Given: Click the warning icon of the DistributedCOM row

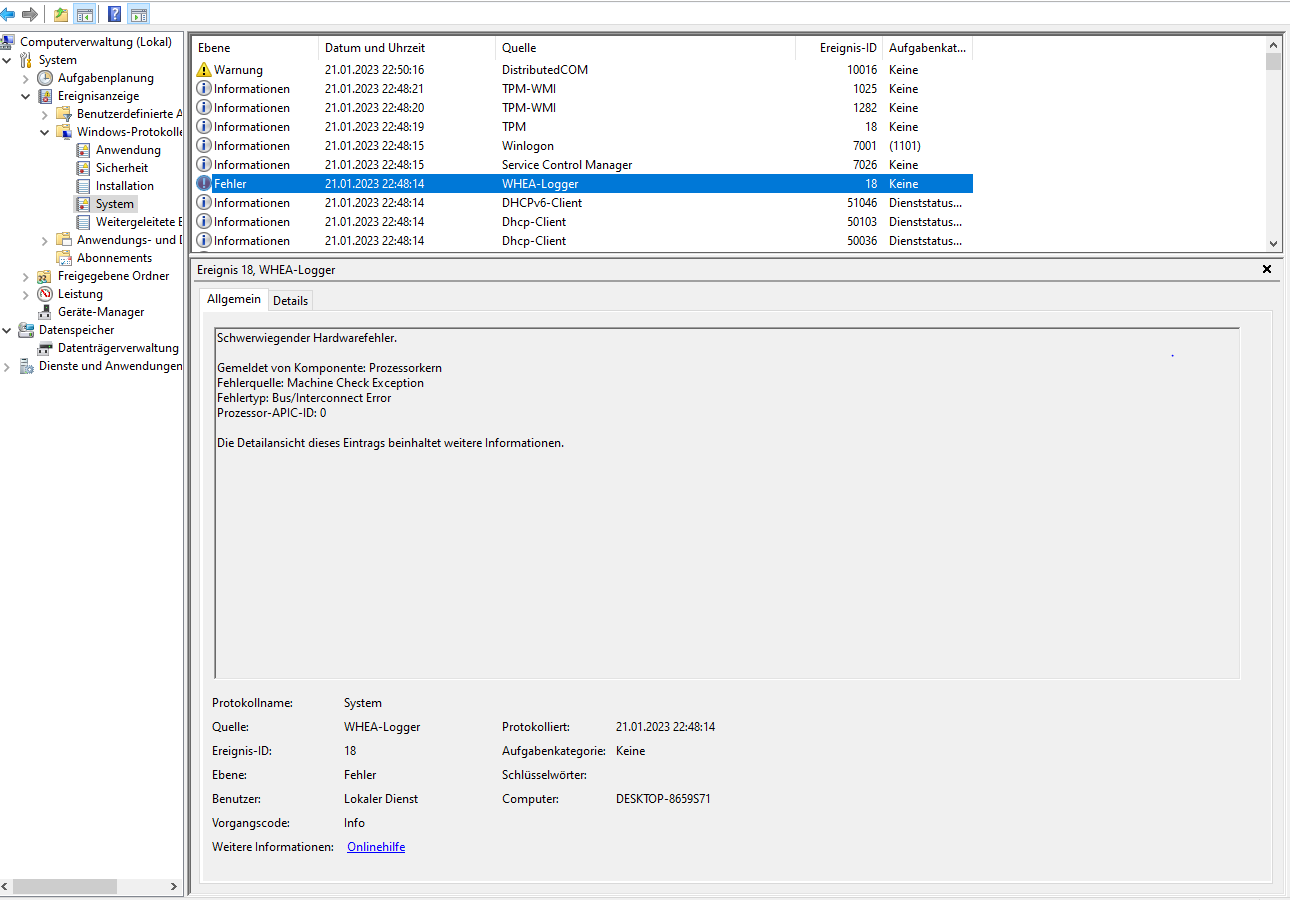Looking at the screenshot, I should tap(204, 70).
